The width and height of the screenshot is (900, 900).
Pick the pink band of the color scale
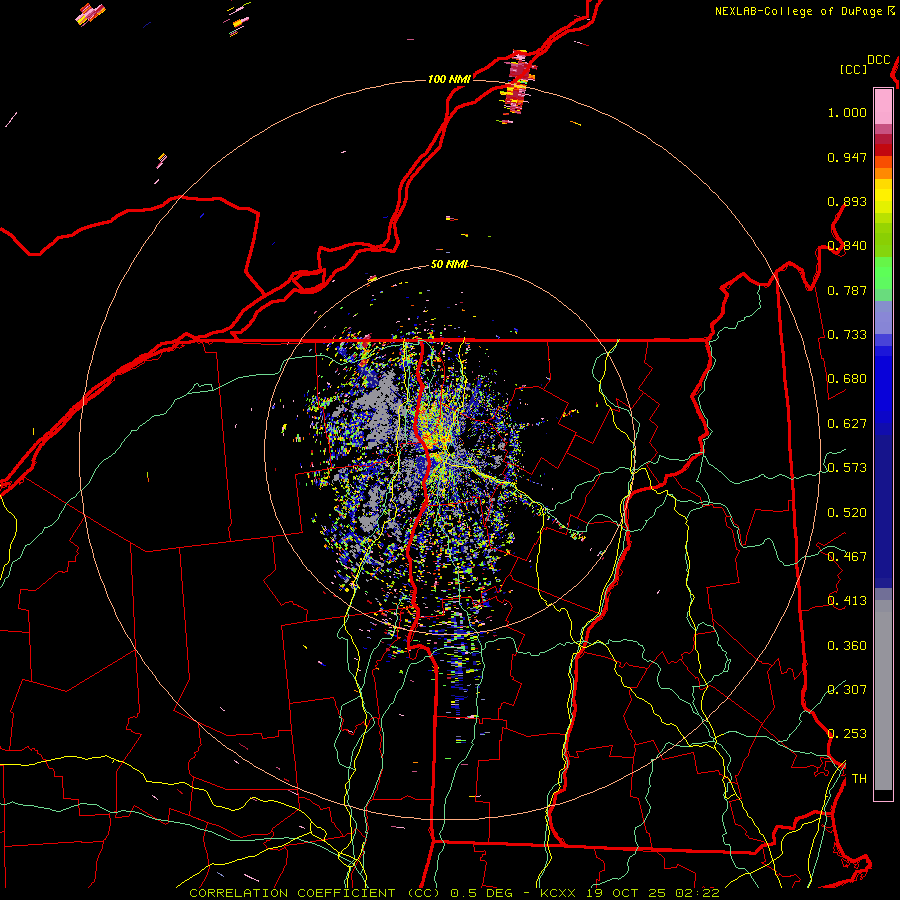point(883,107)
